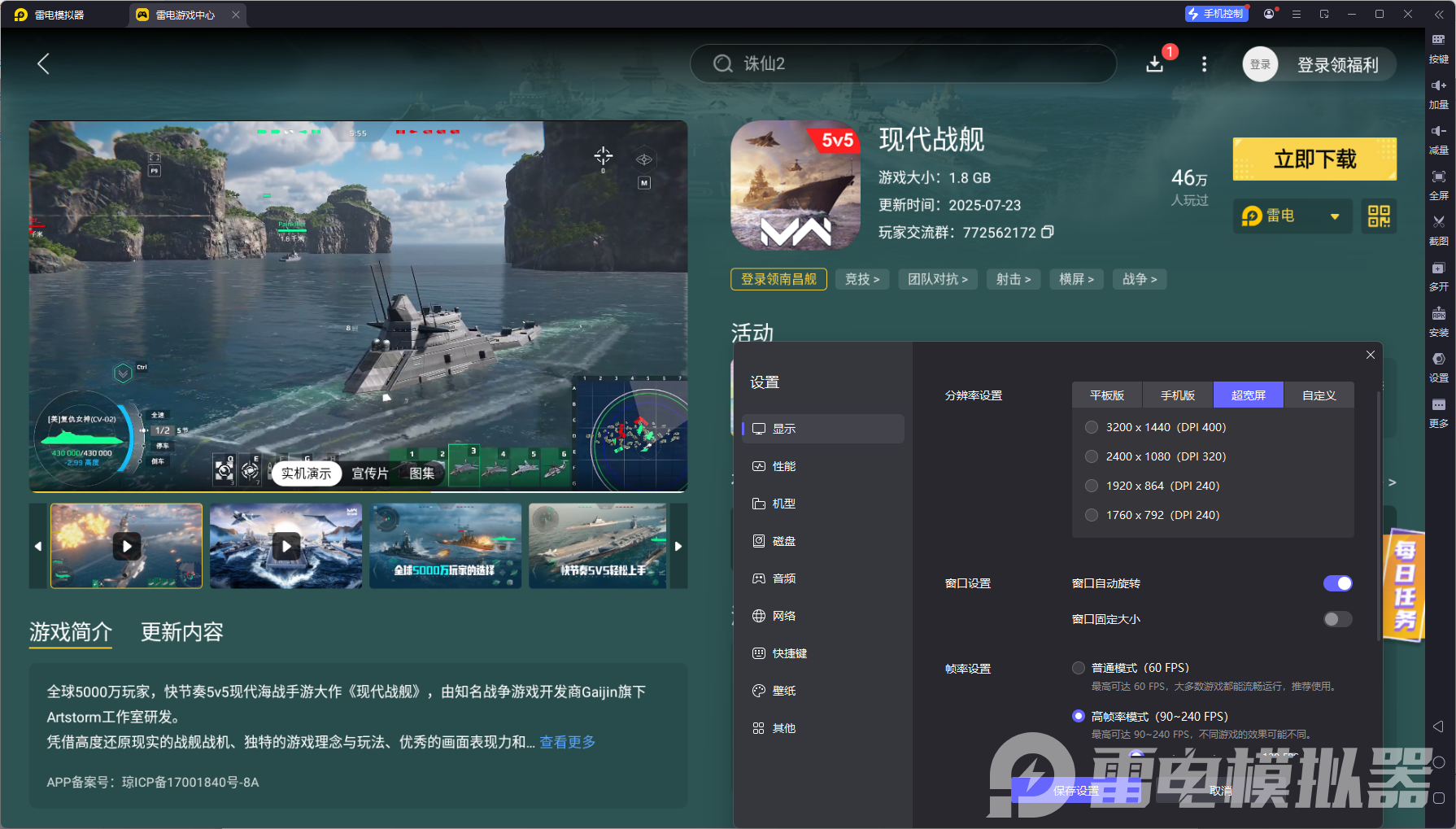1456x829 pixels.
Task: Open the 磁盘 settings section
Action: (x=823, y=541)
